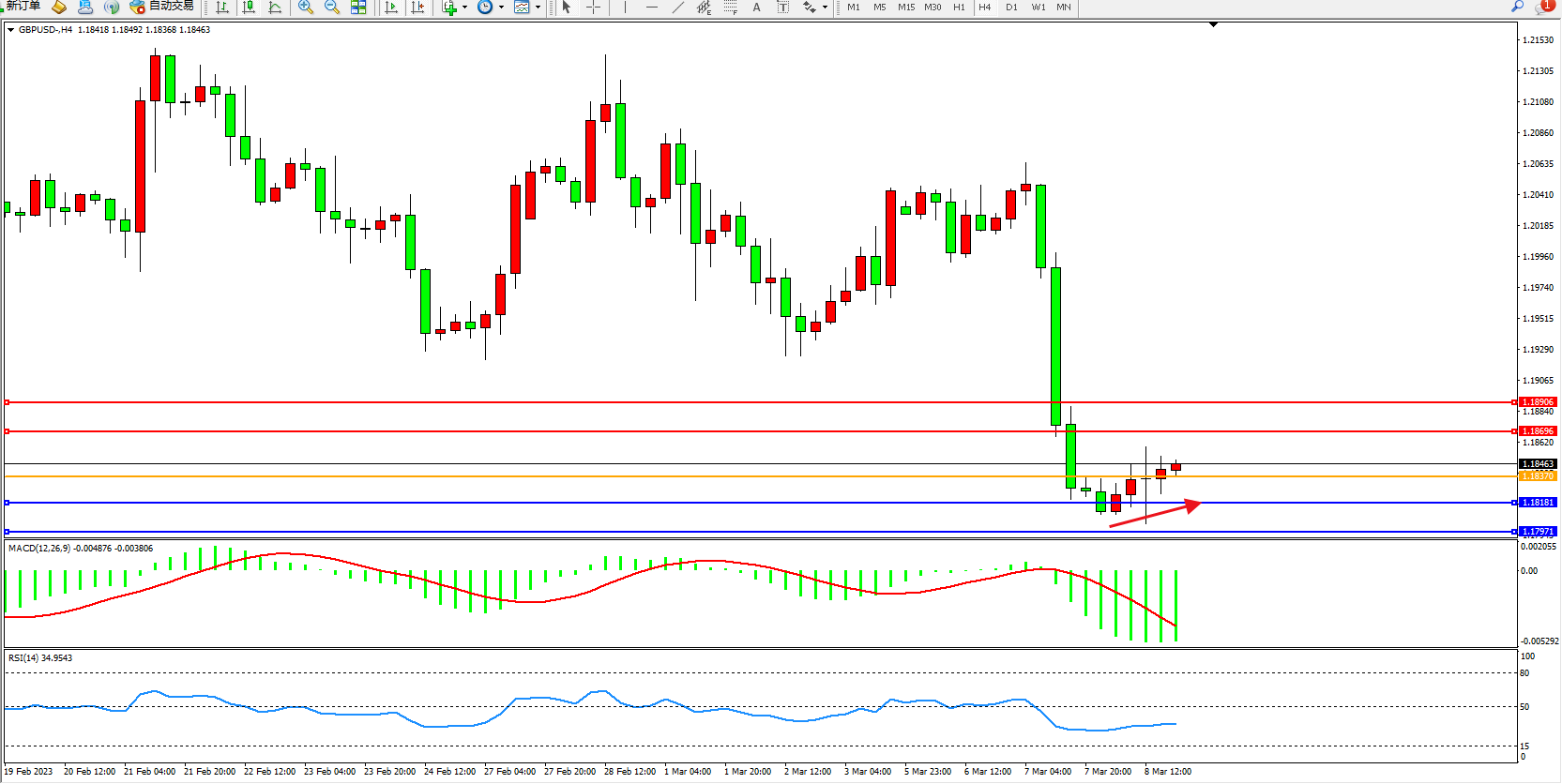
Task: Select the M15 timeframe
Action: [x=905, y=8]
